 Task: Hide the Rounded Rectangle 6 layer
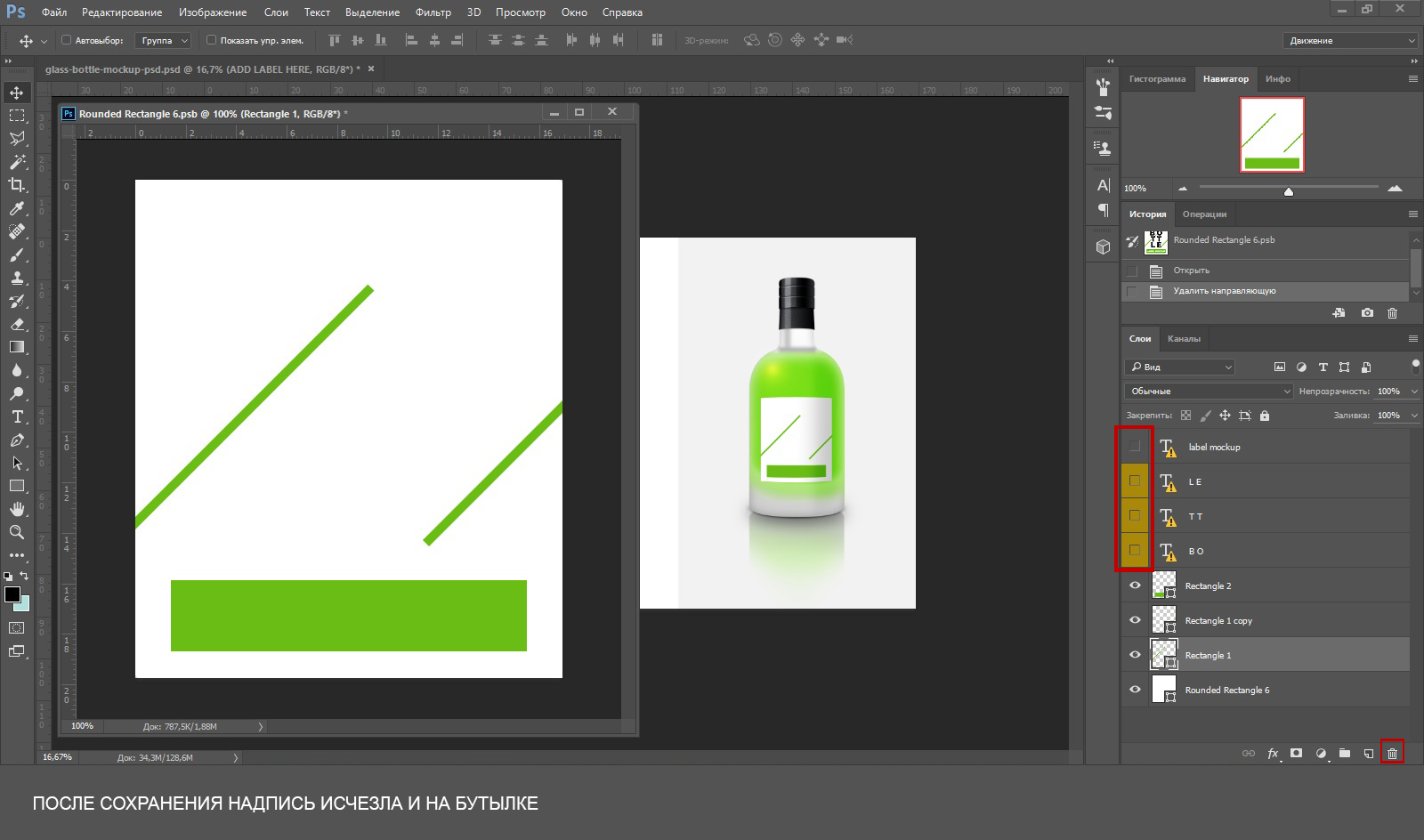coord(1135,690)
